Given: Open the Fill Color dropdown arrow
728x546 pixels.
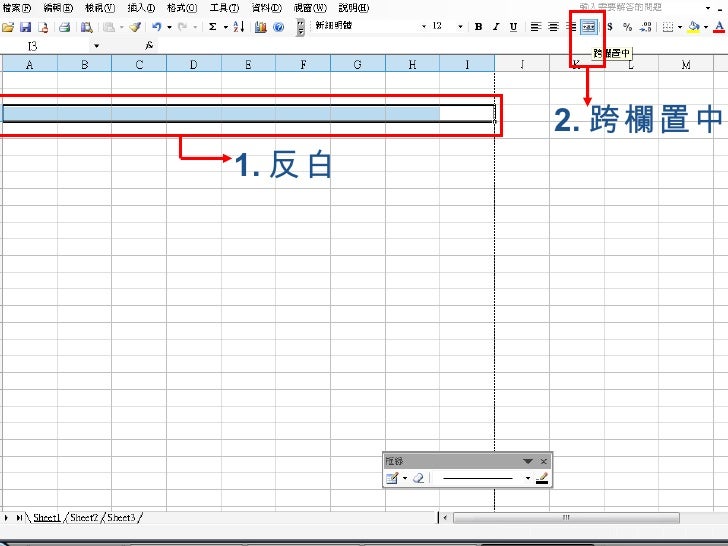Looking at the screenshot, I should (x=706, y=27).
